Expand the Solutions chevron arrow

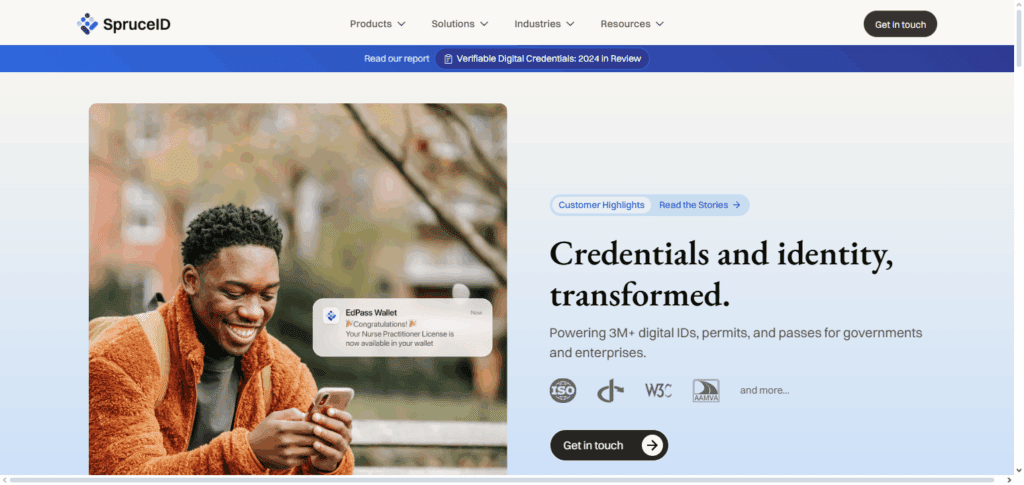(484, 24)
